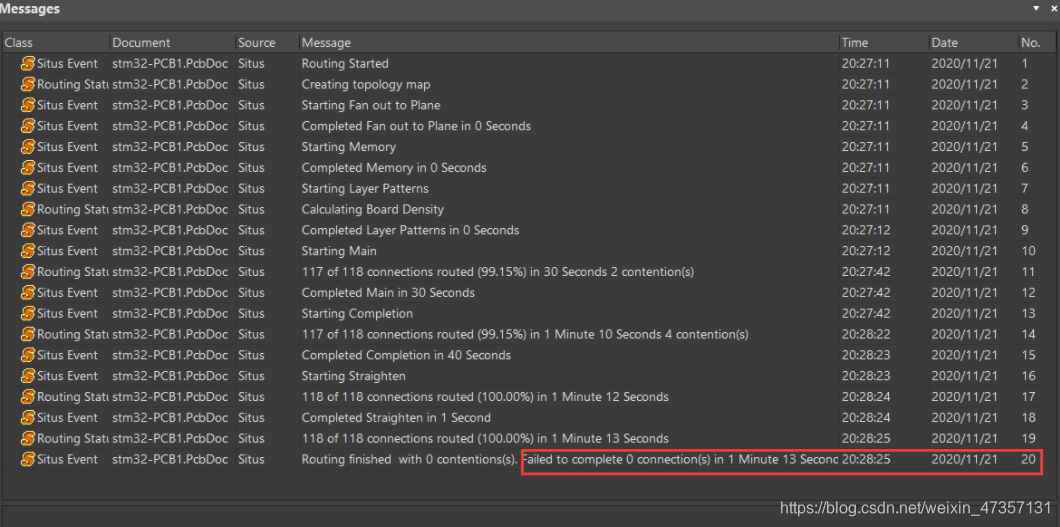Screen dimensions: 1060x527
Task: Click the icon on the 'Starting Memory' row
Action: [x=28, y=147]
